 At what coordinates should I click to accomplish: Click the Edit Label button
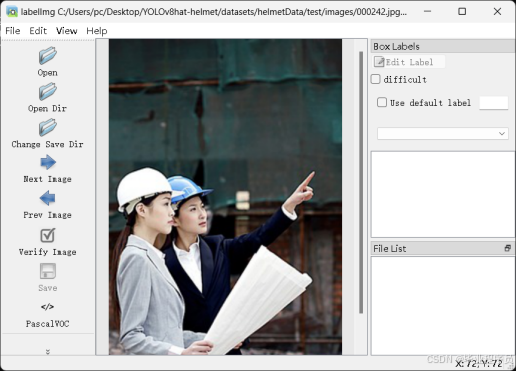pyautogui.click(x=408, y=62)
